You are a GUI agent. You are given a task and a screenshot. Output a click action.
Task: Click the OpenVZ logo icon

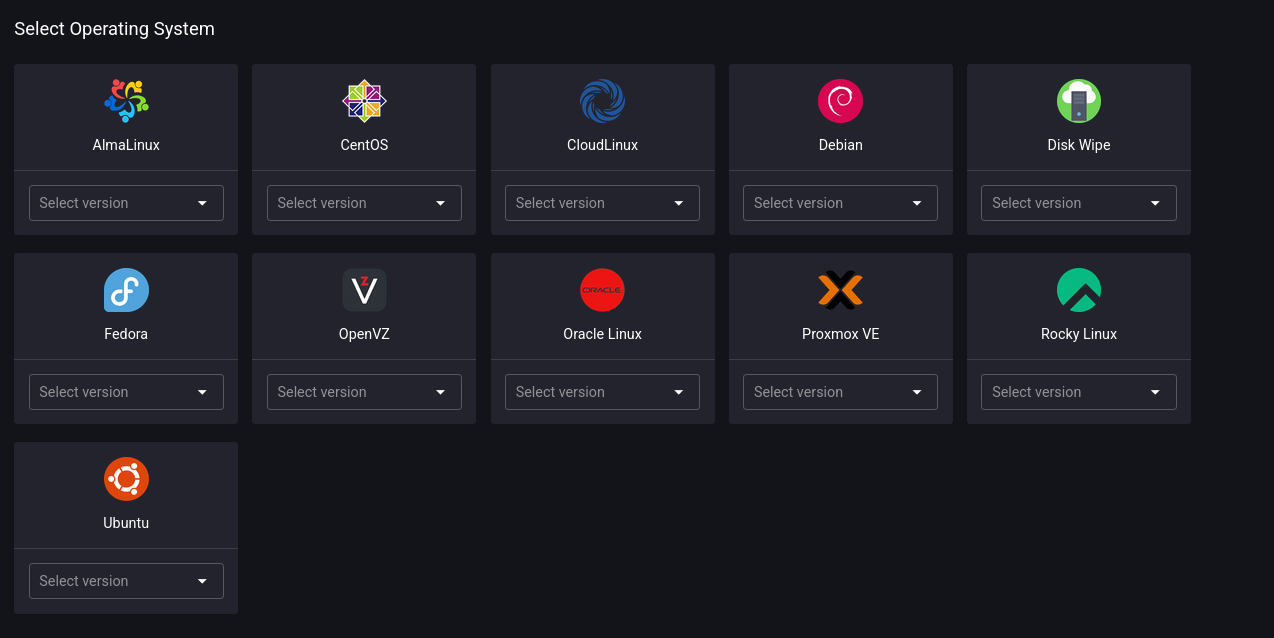coord(364,289)
